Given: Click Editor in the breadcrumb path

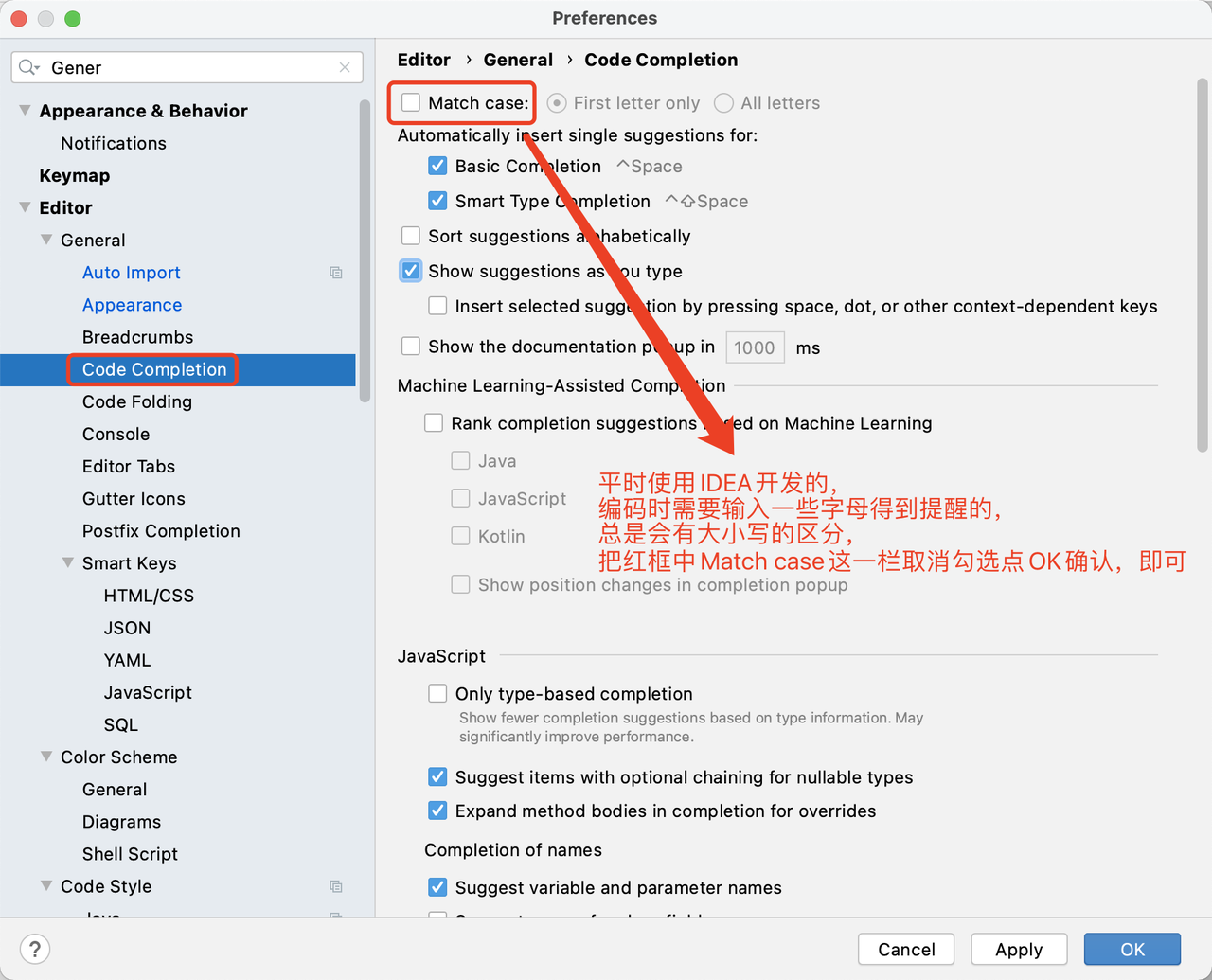Looking at the screenshot, I should point(424,60).
